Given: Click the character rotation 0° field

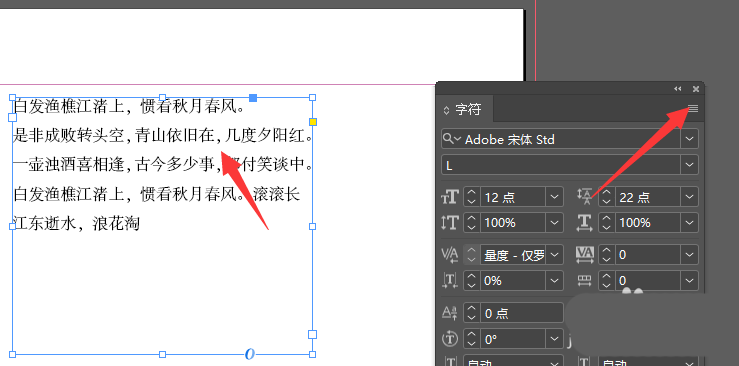Looking at the screenshot, I should [513, 339].
